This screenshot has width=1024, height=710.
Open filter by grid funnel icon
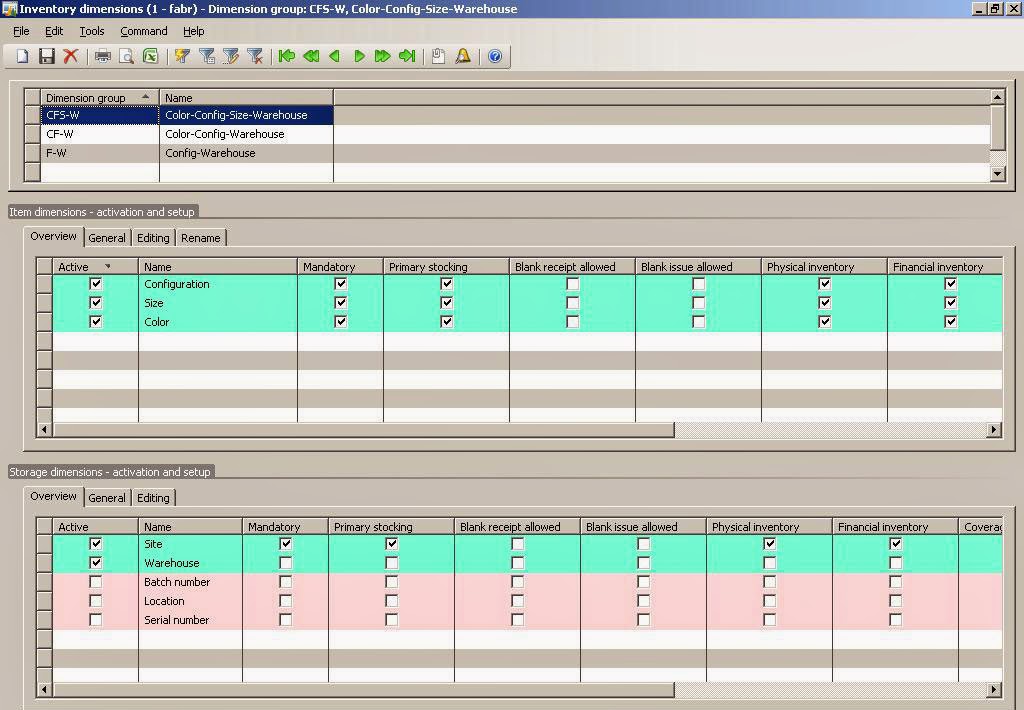click(206, 56)
